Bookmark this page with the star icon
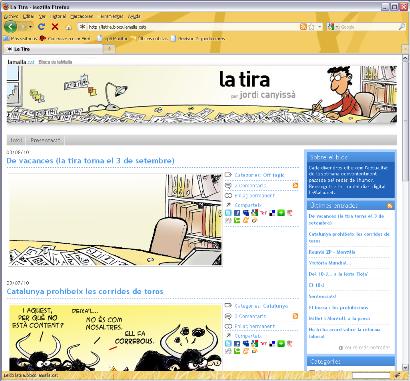 tap(311, 27)
